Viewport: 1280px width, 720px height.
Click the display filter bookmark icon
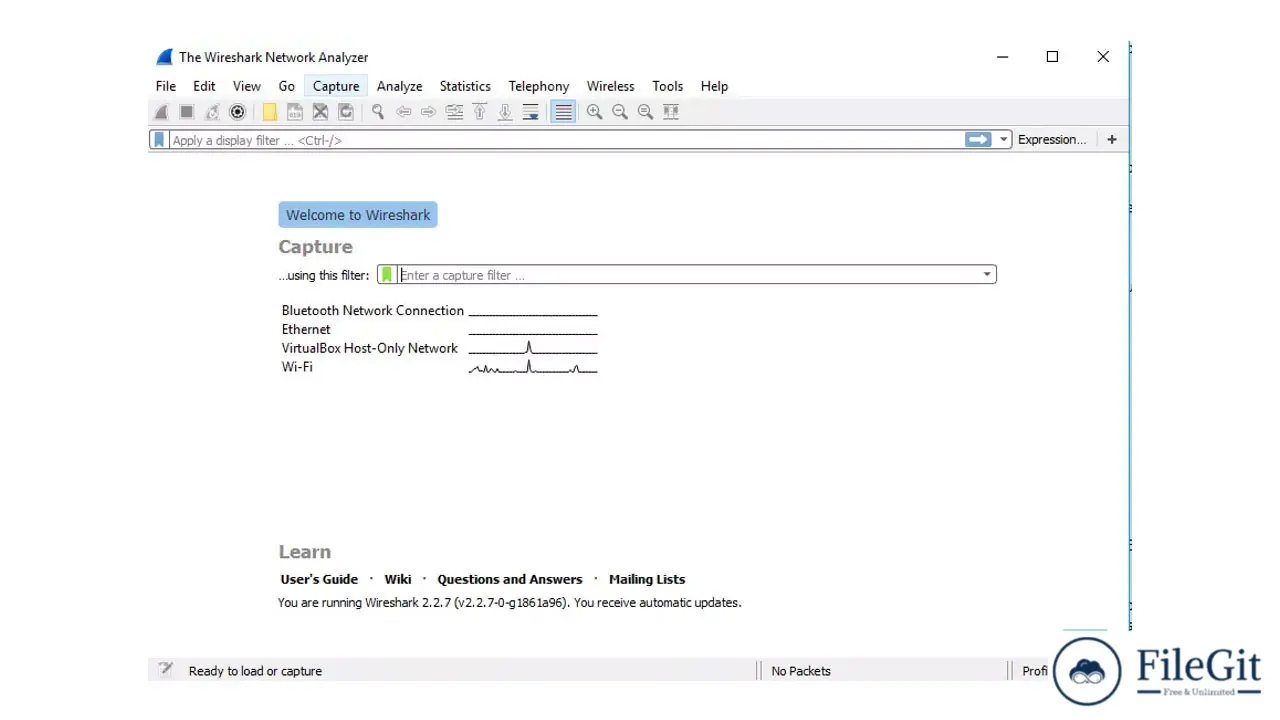coord(158,140)
